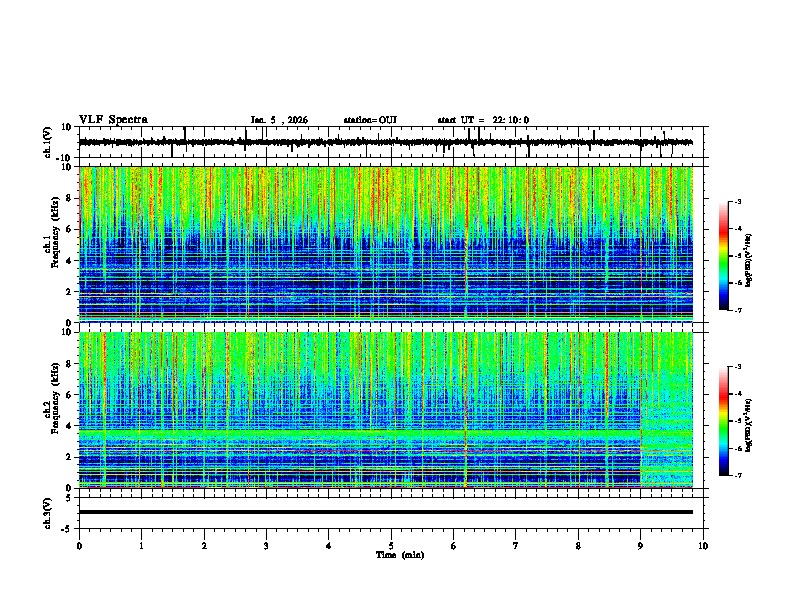This screenshot has height=612, width=792.
Task: Click the "-7" tick on ch.2 color bar
Action: 737,475
